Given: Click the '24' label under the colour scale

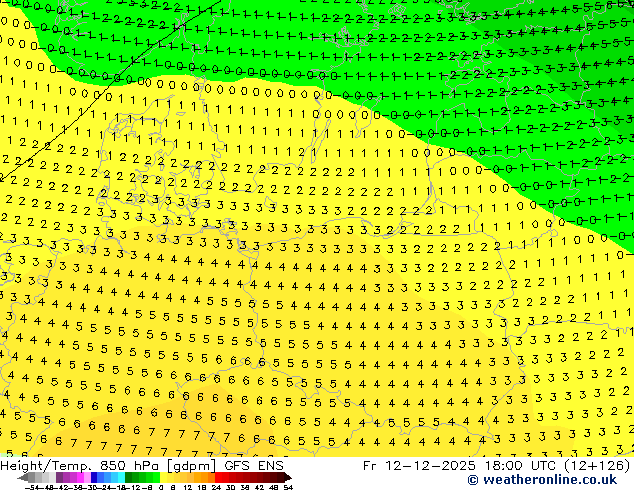Looking at the screenshot, I should click(216, 487).
